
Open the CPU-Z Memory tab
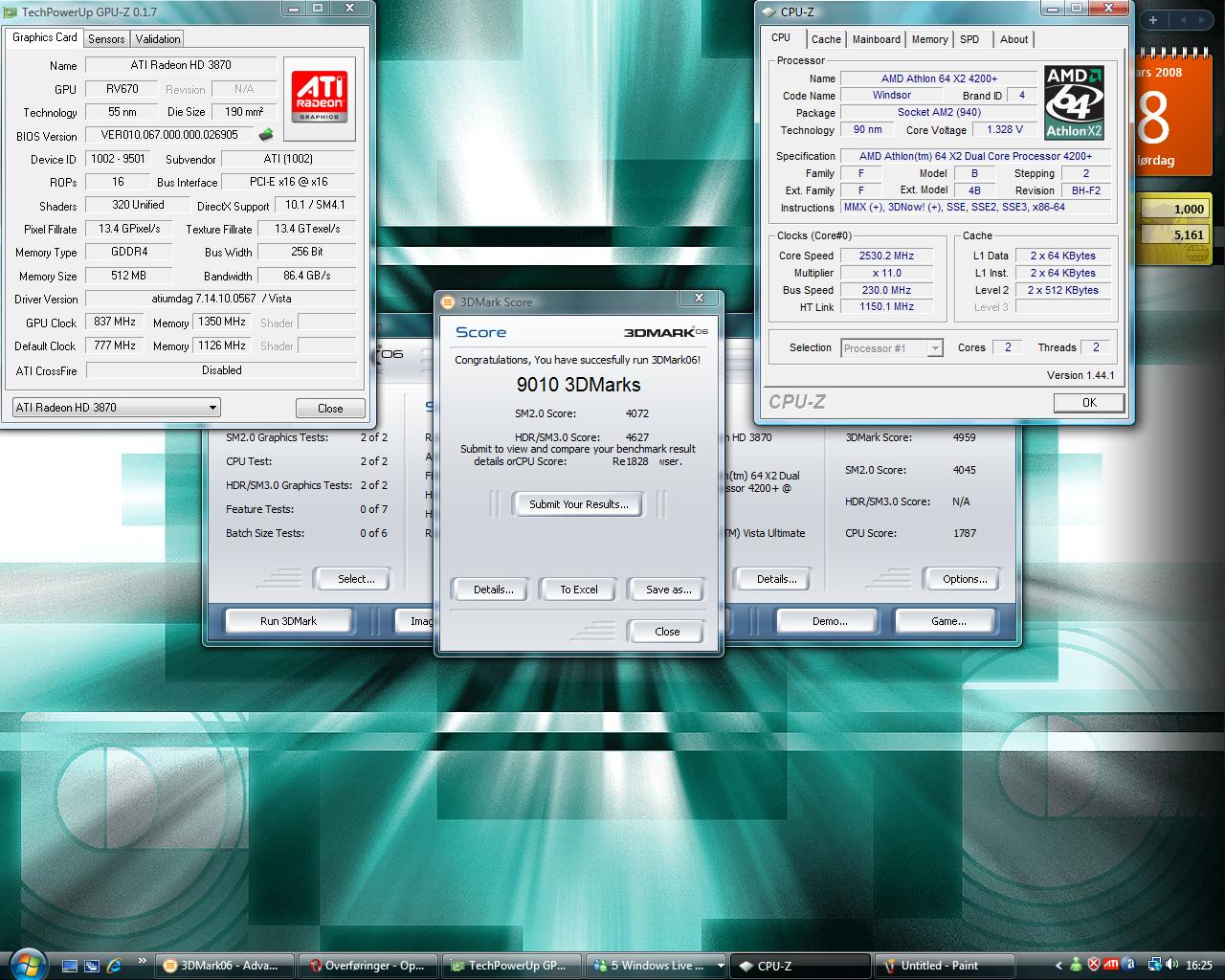[929, 39]
